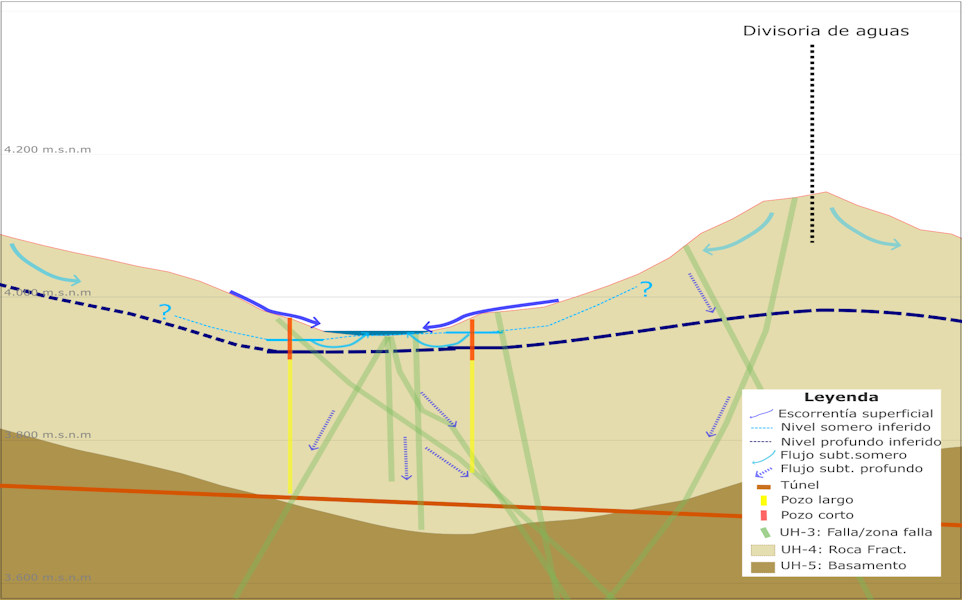The height and width of the screenshot is (600, 962).
Task: Click the "Divisoria de aguas" title label
Action: click(x=825, y=31)
